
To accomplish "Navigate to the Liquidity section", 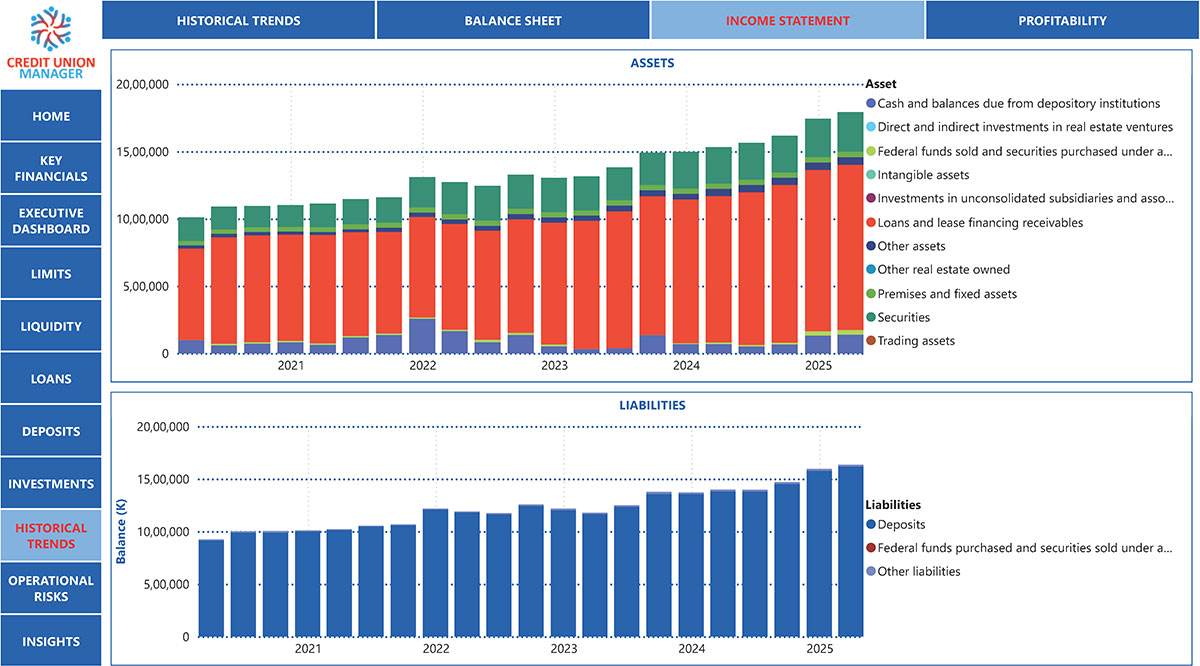I will click(x=51, y=326).
